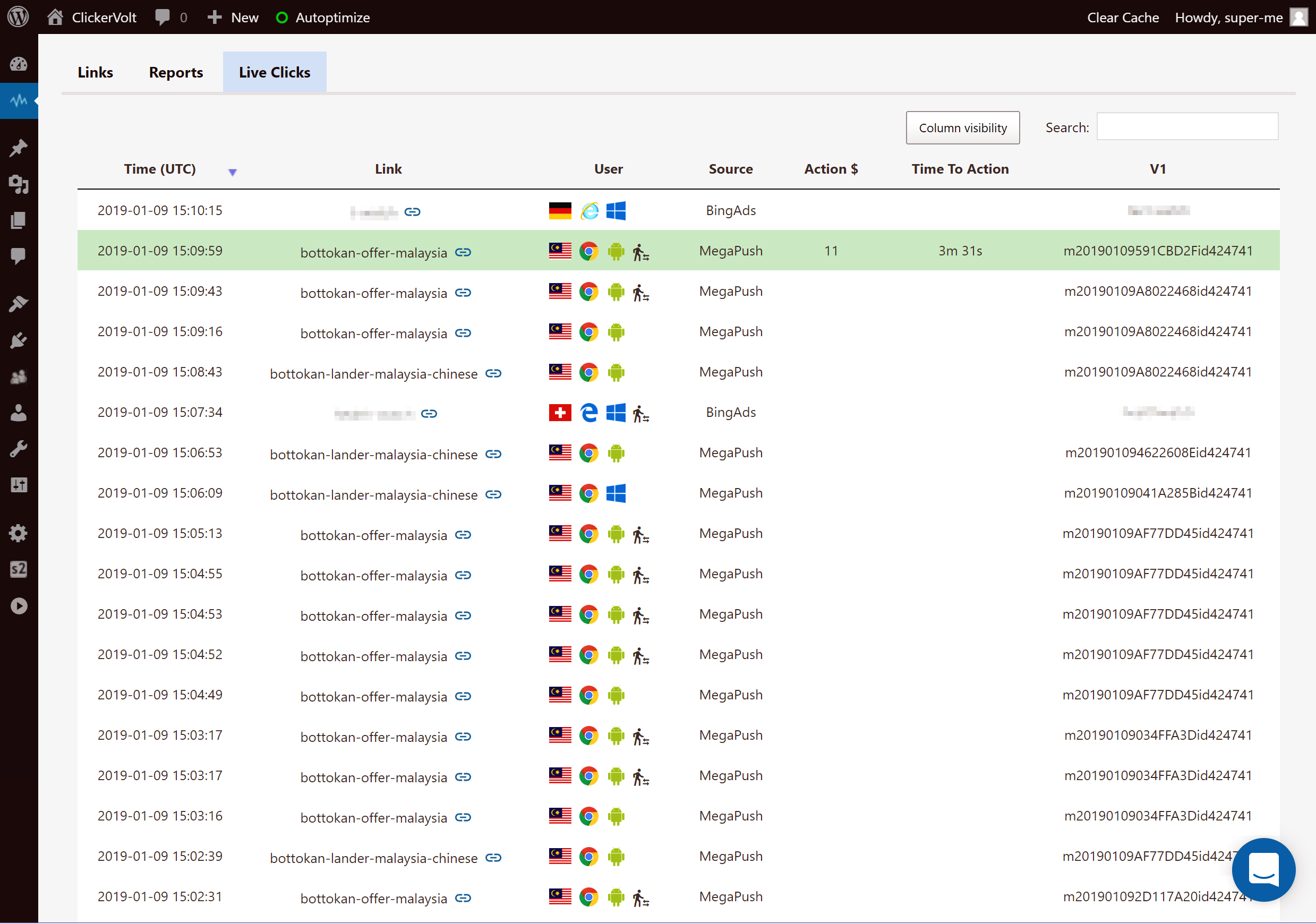
Task: Click Clear Cache in admin bar
Action: tap(1123, 17)
